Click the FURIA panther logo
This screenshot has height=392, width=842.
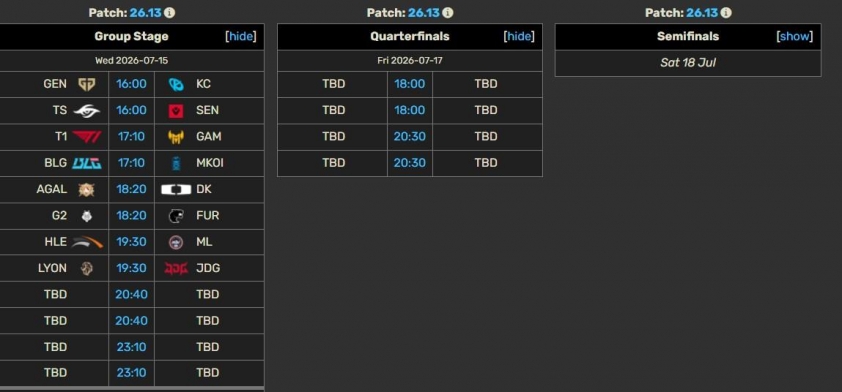coord(176,216)
